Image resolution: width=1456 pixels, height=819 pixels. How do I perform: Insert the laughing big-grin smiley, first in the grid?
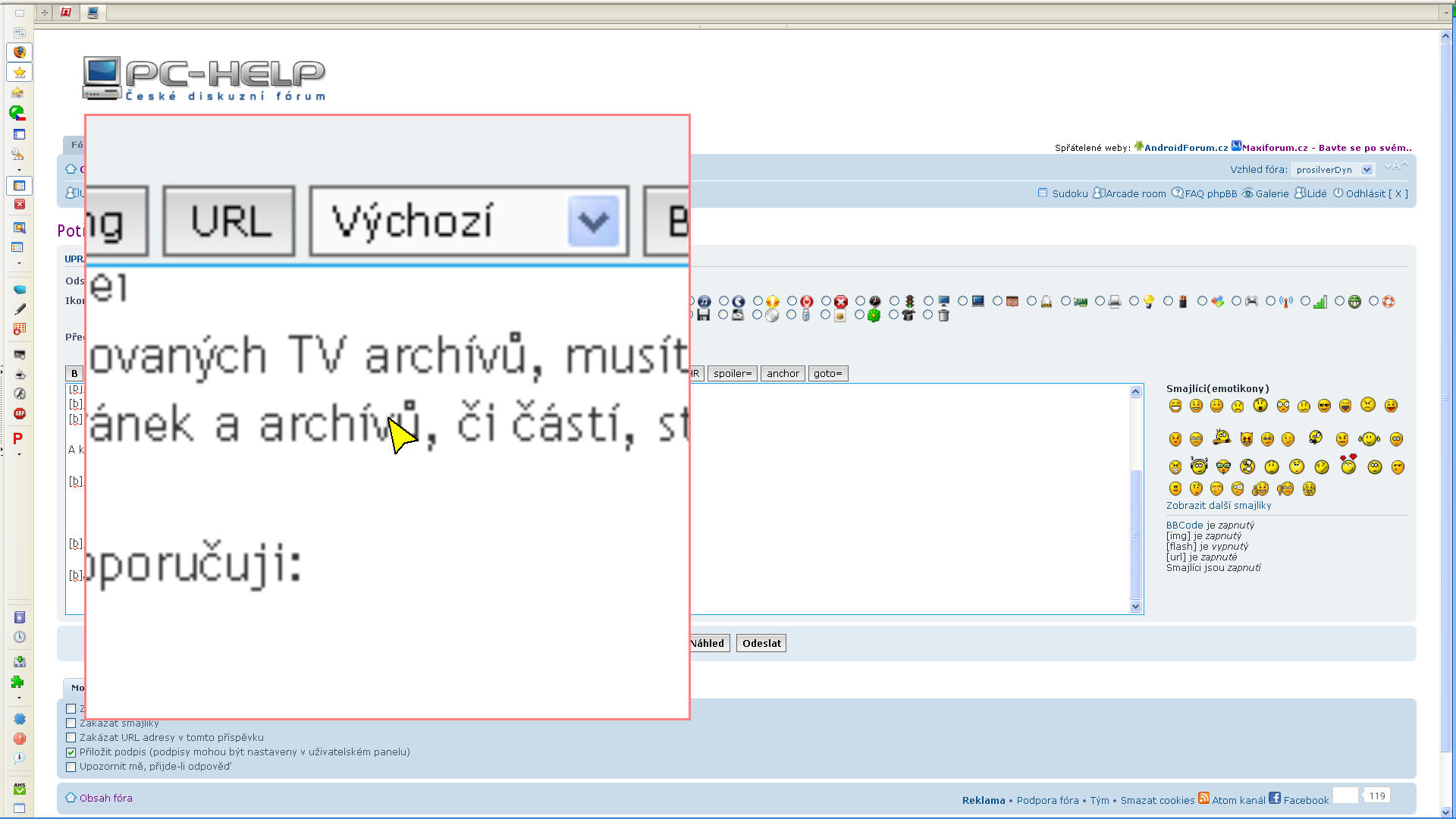(1175, 406)
